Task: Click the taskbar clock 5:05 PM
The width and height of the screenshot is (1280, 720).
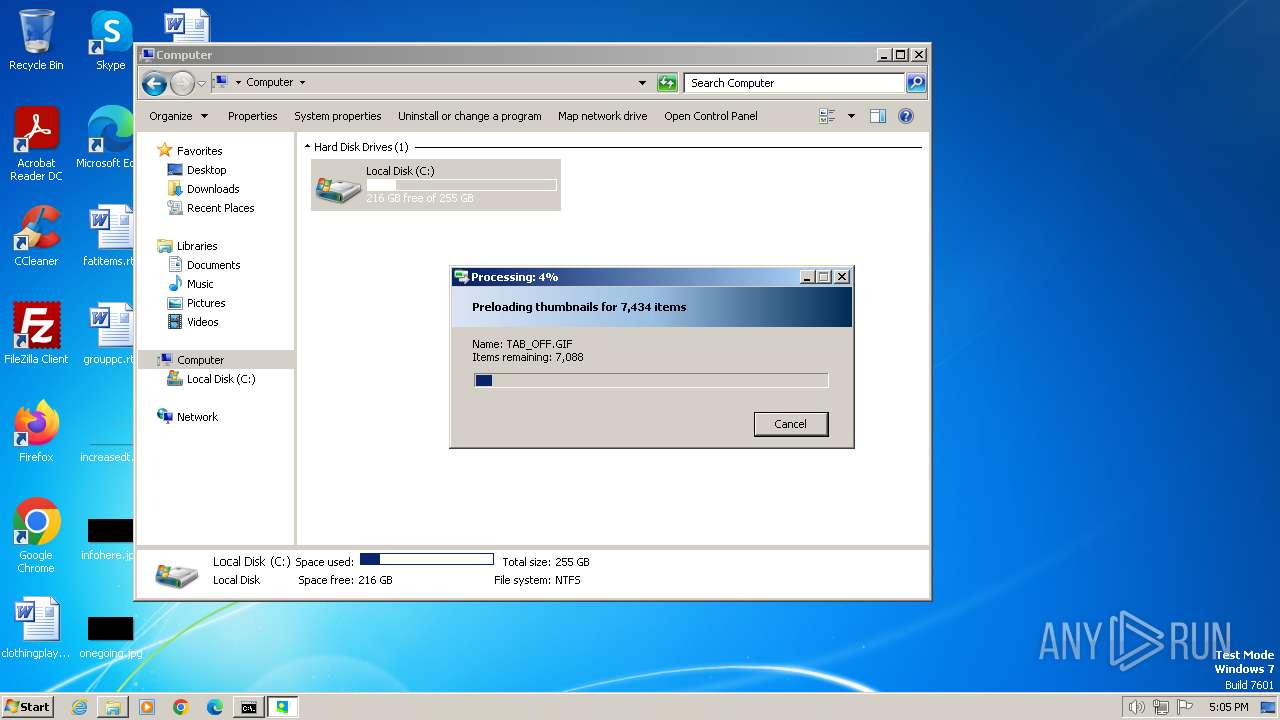Action: coord(1229,707)
